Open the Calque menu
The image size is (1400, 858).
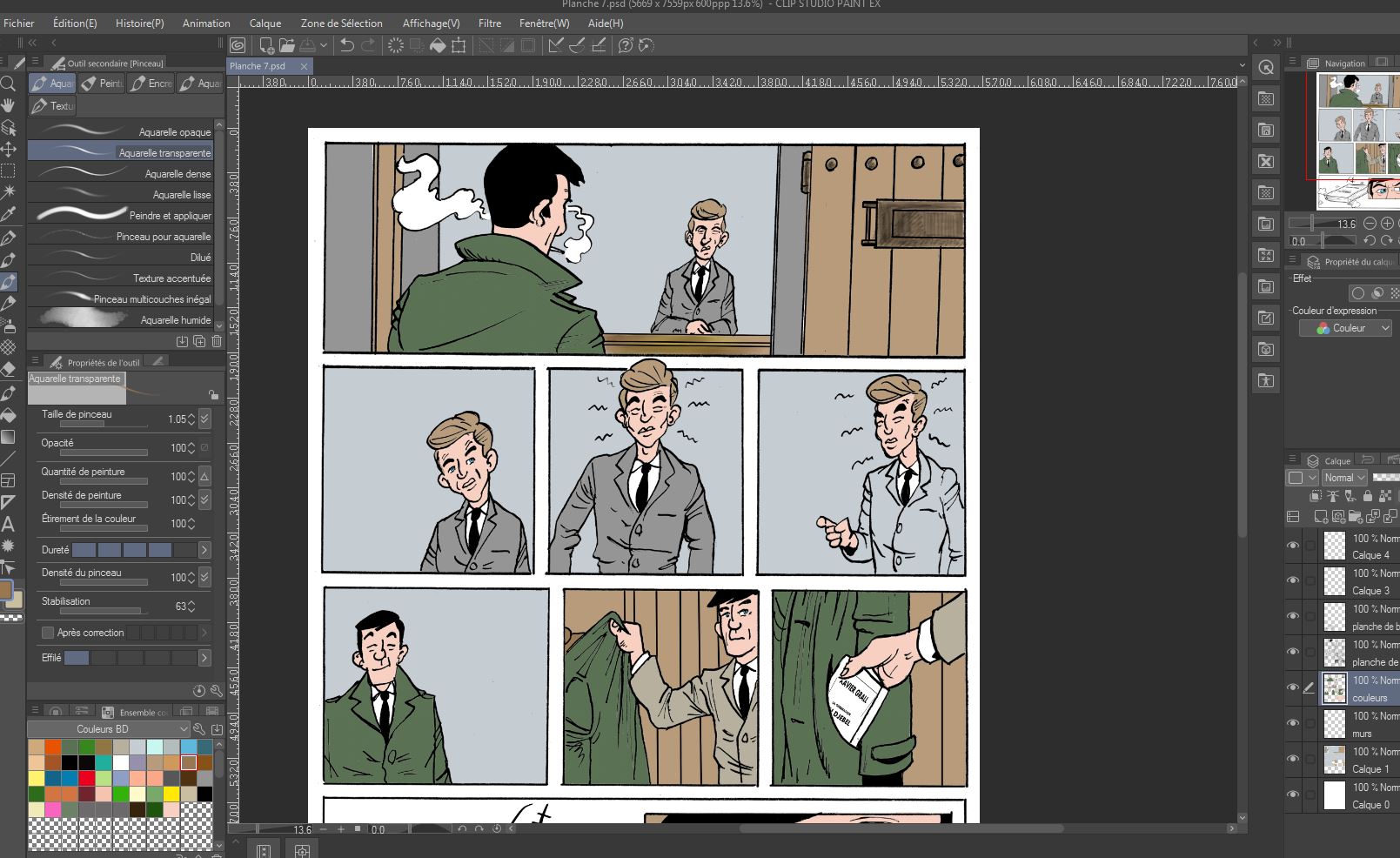[265, 23]
